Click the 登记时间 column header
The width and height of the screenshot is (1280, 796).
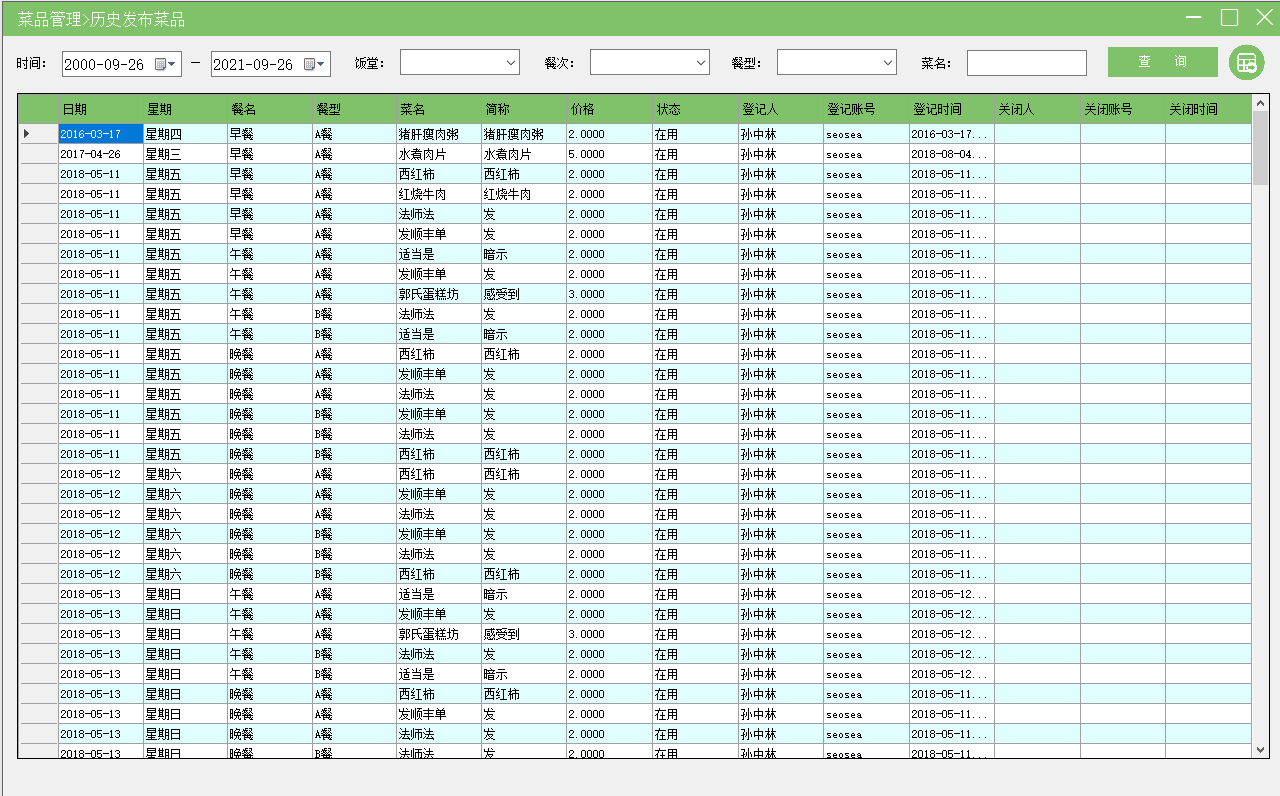pos(950,109)
